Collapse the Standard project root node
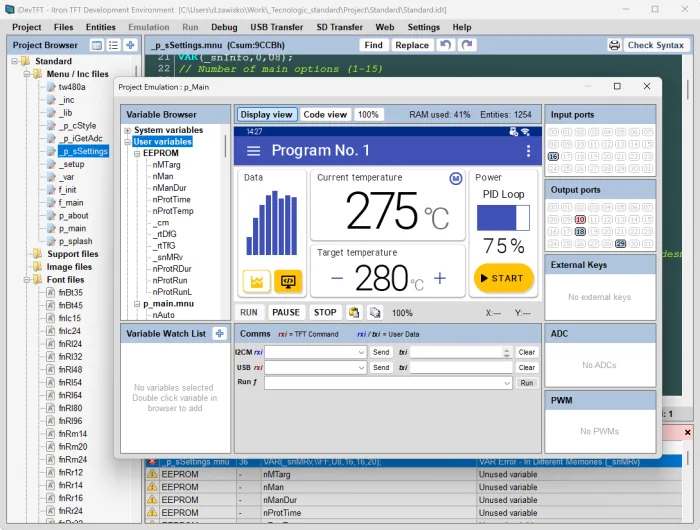The height and width of the screenshot is (530, 700). coord(15,61)
